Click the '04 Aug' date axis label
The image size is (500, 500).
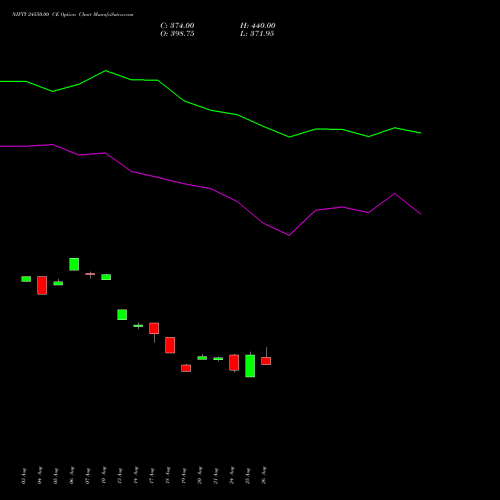[40, 475]
